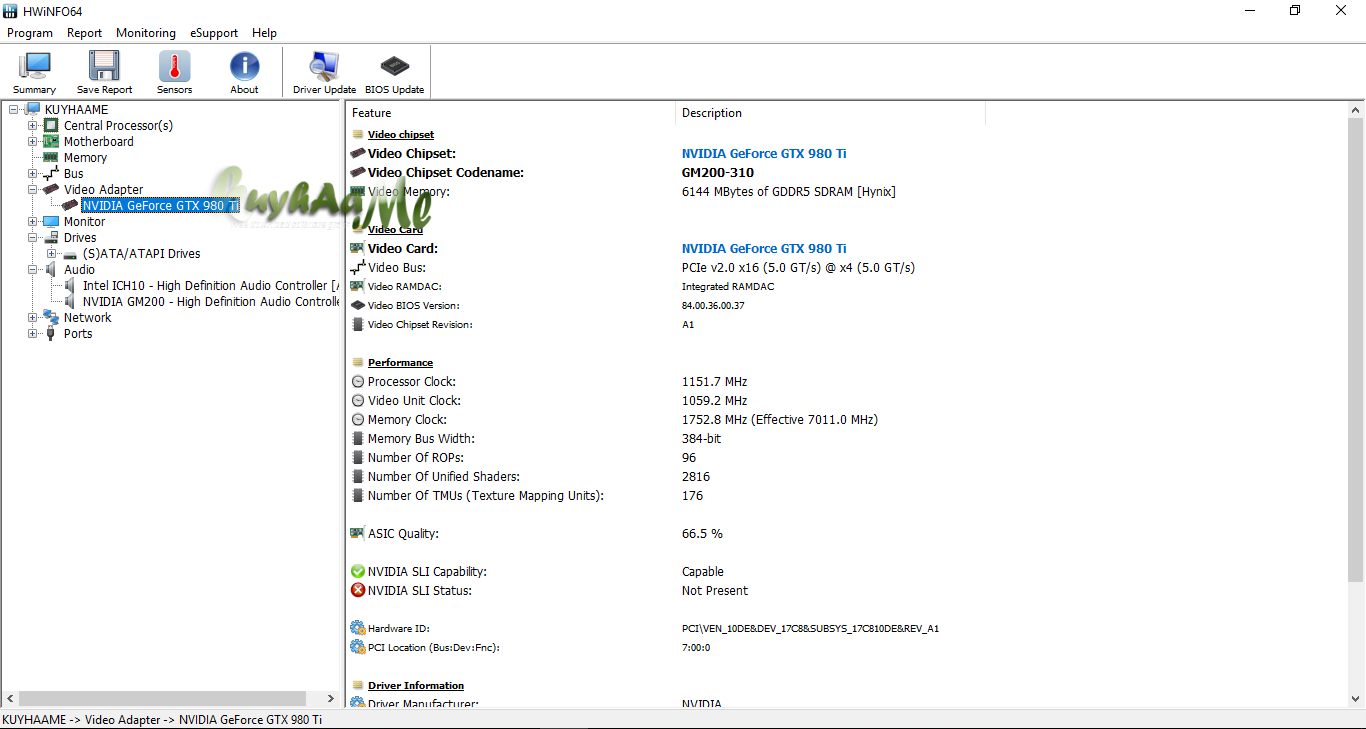Open the Program menu
The image size is (1366, 729).
[x=30, y=32]
